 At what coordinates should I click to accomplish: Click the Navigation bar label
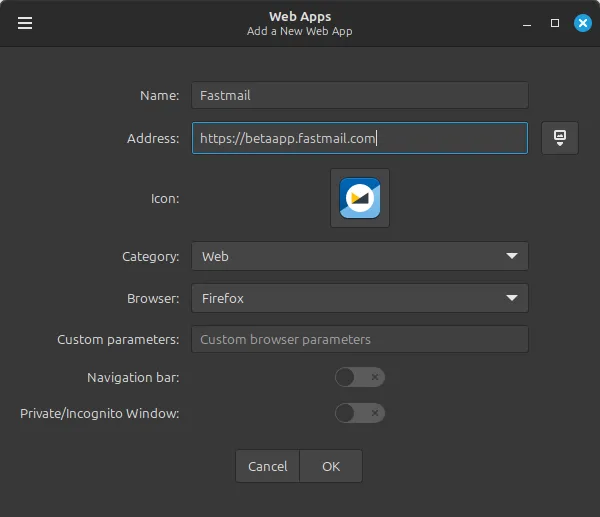click(x=133, y=378)
